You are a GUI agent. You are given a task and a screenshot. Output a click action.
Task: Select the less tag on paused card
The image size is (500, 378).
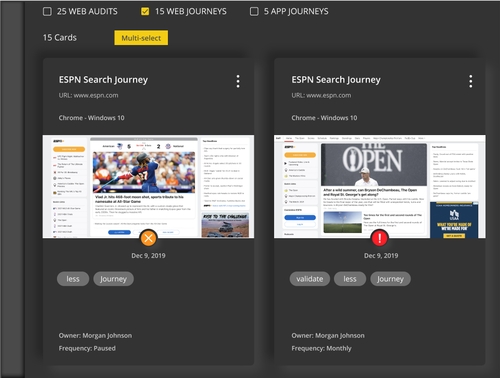(x=73, y=279)
